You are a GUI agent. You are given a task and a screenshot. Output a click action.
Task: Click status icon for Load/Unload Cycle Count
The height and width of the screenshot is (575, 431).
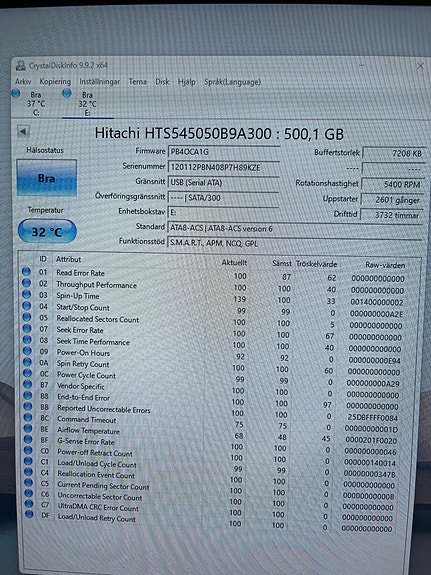(x=29, y=461)
